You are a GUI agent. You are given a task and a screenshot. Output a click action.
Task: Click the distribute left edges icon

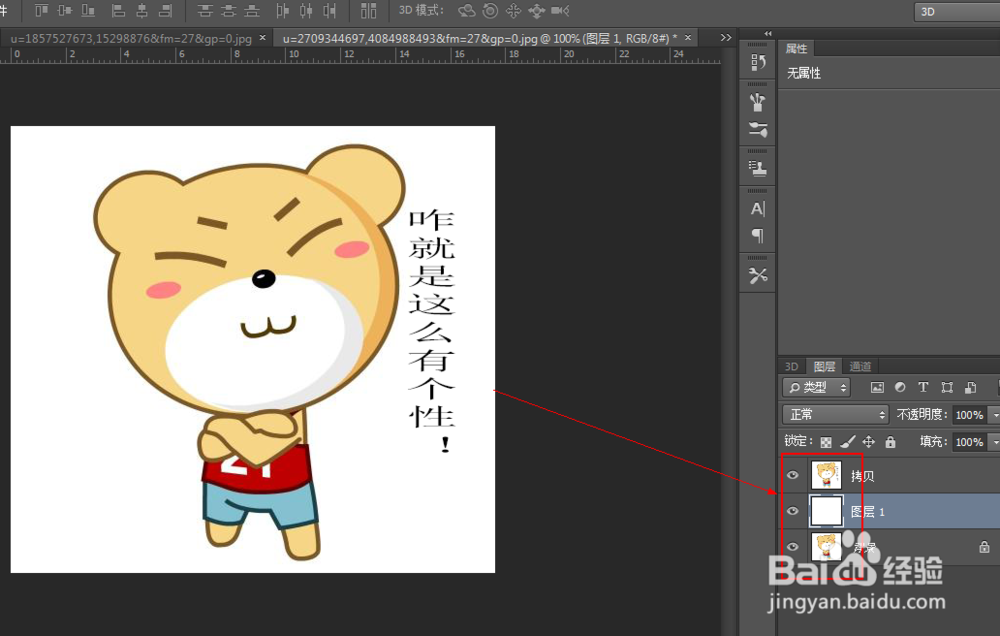click(283, 10)
